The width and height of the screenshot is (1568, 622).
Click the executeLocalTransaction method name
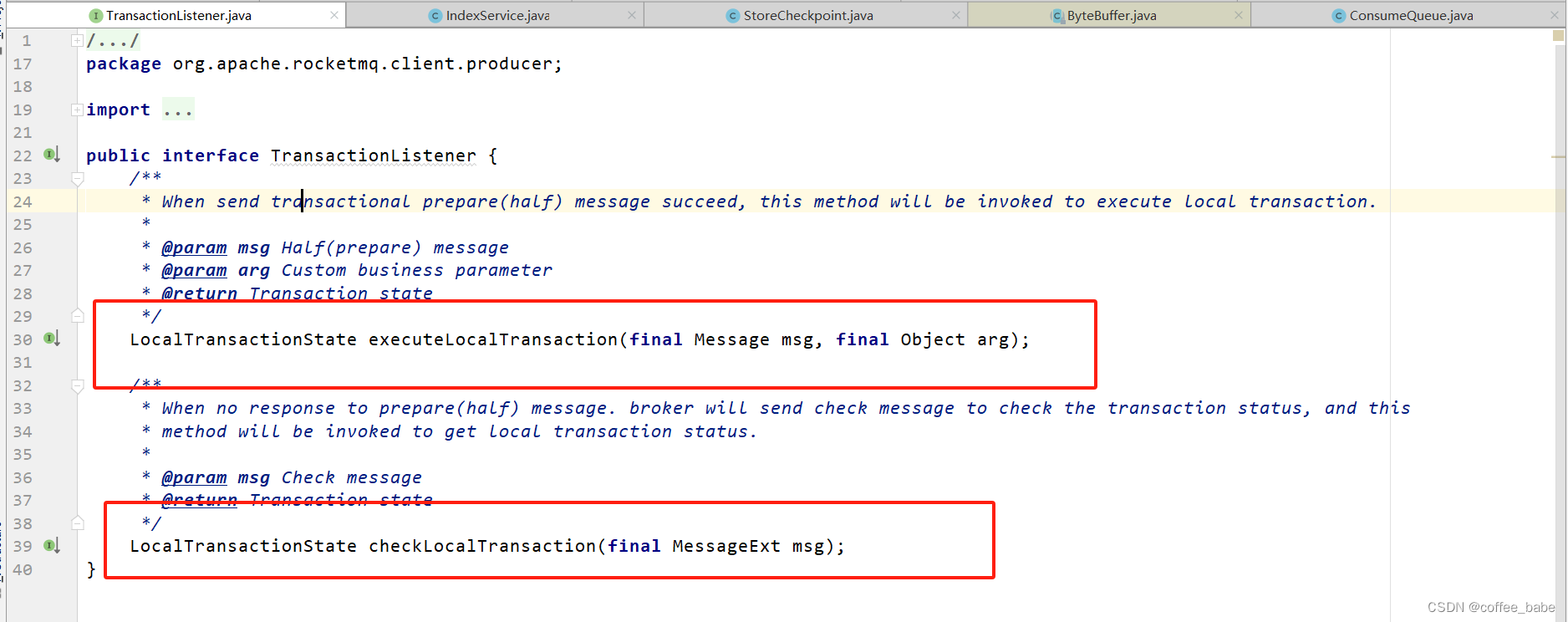[493, 339]
